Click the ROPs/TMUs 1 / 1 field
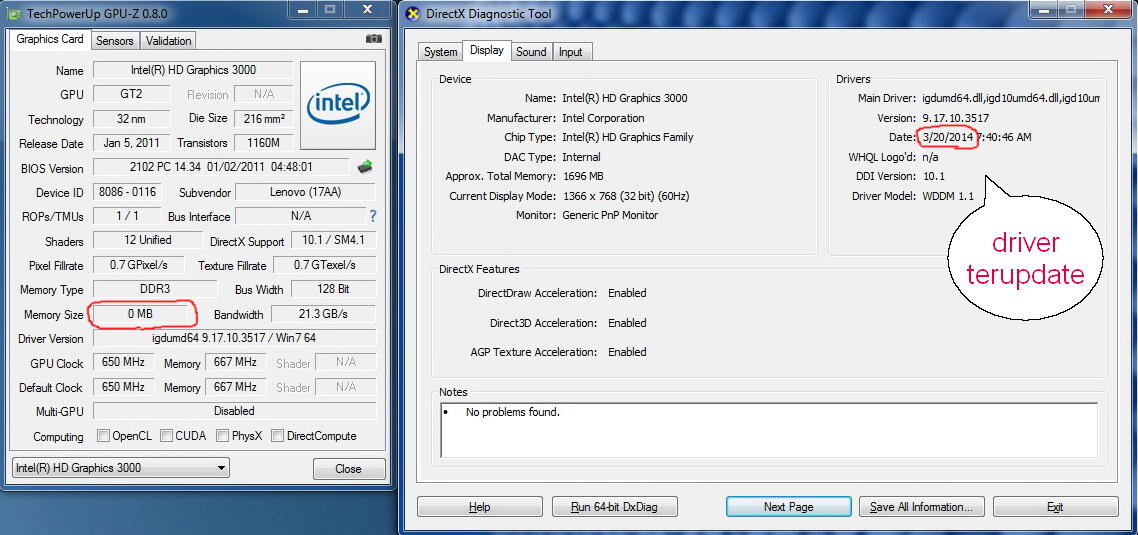 tap(127, 216)
